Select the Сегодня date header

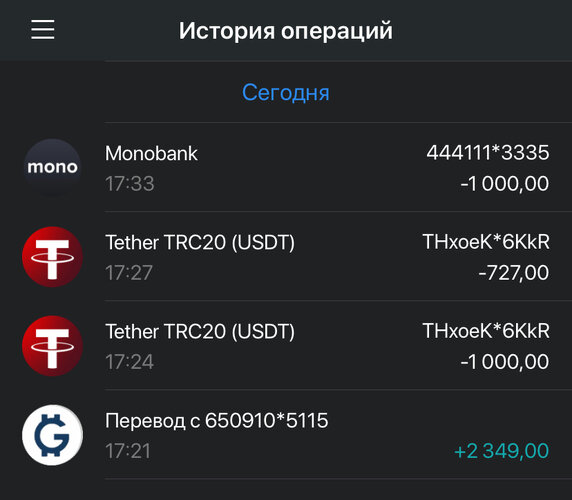pos(286,93)
